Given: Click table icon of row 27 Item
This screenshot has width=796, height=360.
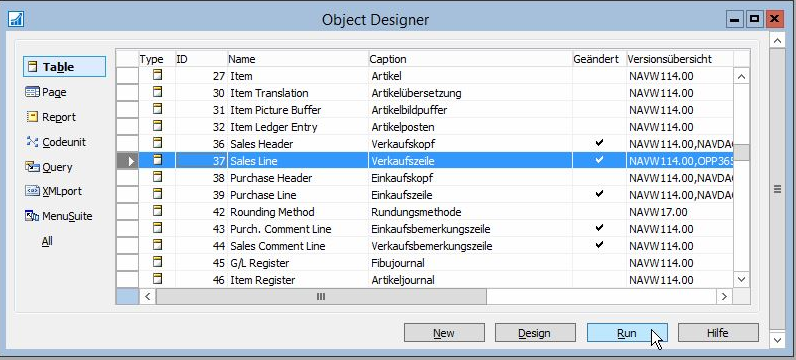Looking at the screenshot, I should click(x=158, y=76).
